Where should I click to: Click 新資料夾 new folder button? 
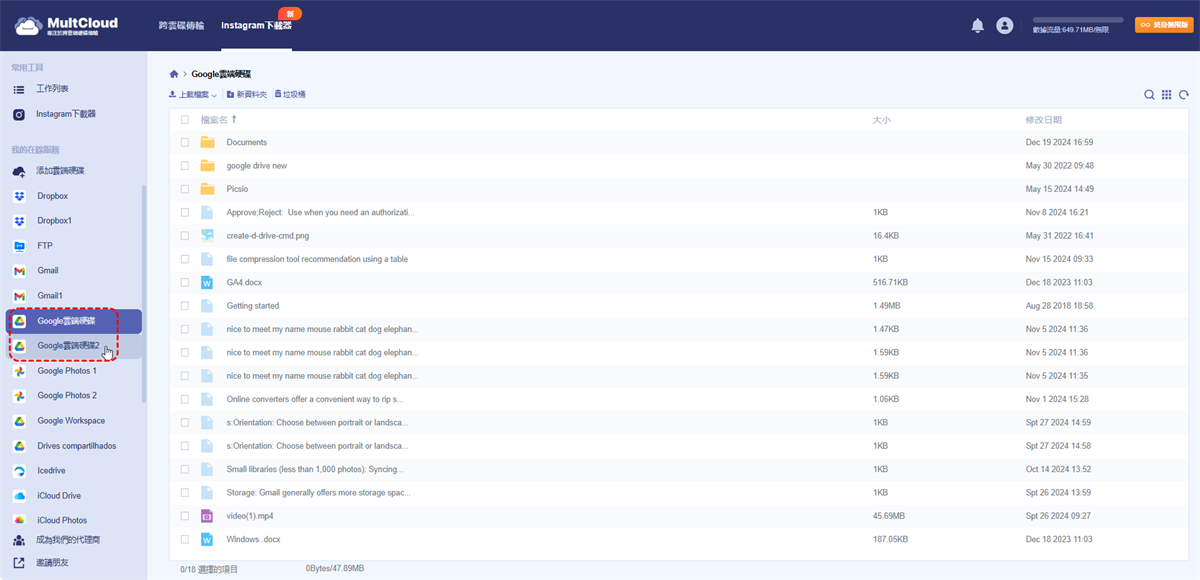247,94
